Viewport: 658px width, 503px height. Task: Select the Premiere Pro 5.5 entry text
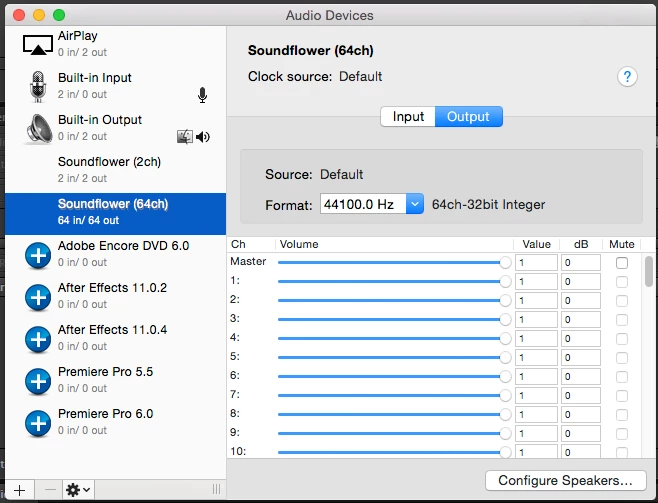pos(105,371)
